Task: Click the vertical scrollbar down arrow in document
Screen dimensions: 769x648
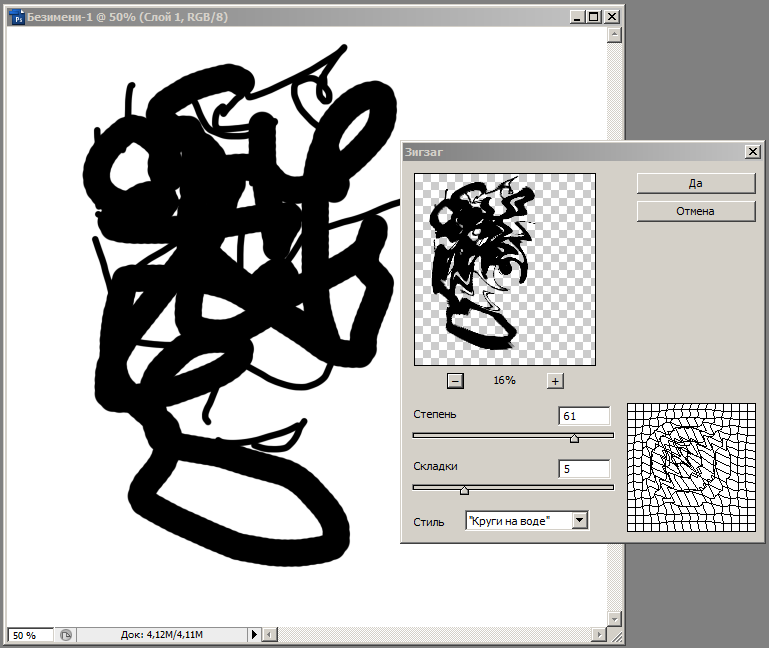Action: click(x=614, y=619)
